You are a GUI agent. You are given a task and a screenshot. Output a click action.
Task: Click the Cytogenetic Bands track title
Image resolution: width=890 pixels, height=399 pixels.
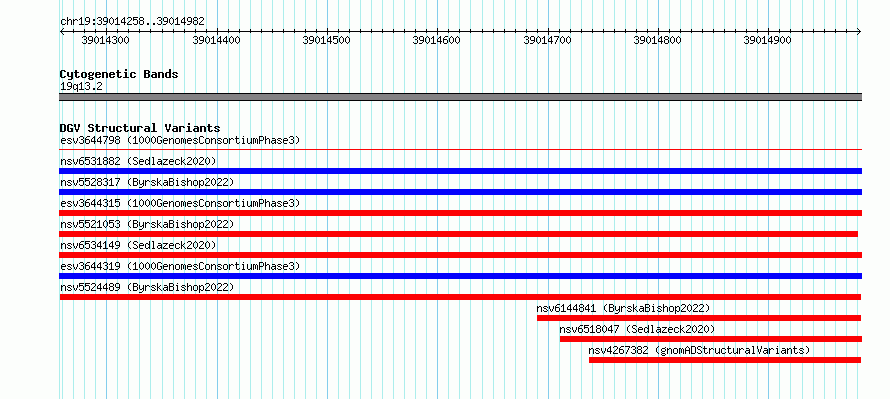tap(119, 74)
